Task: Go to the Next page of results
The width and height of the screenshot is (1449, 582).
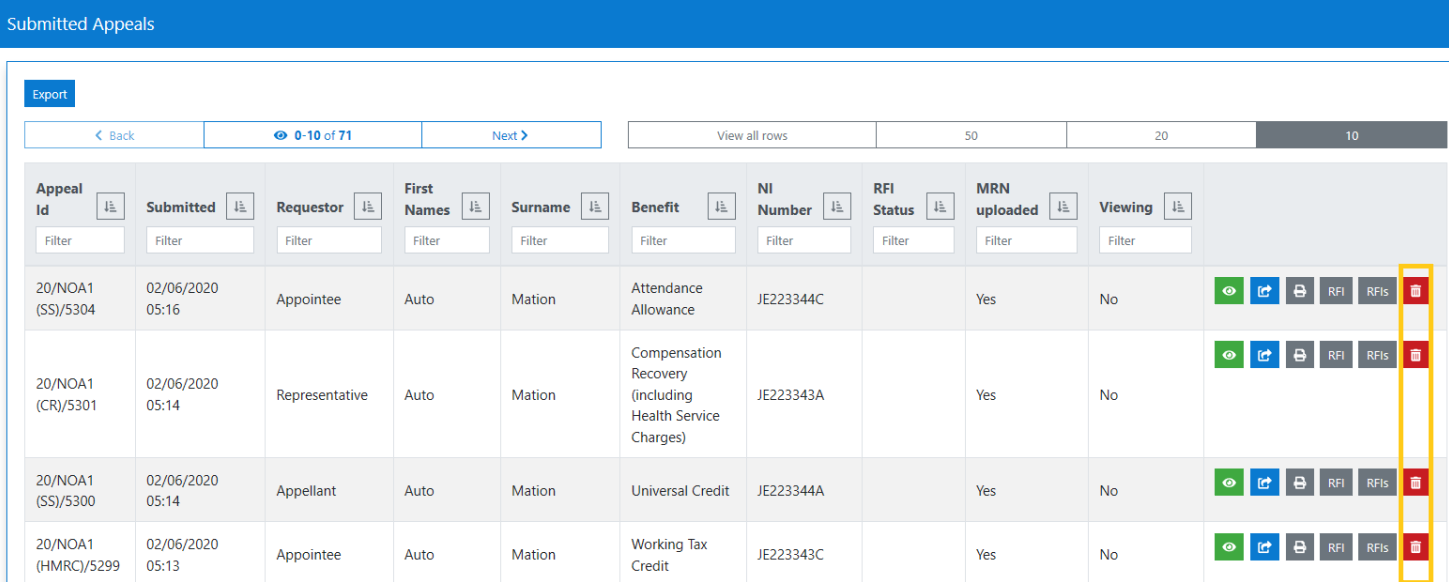Action: pyautogui.click(x=511, y=135)
